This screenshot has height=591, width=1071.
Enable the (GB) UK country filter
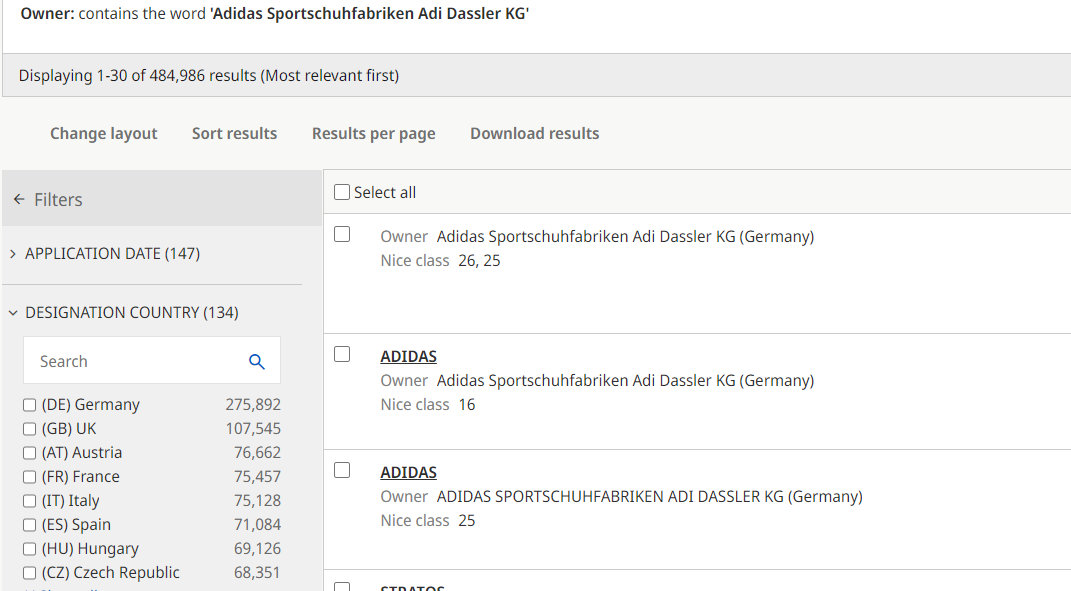point(29,429)
